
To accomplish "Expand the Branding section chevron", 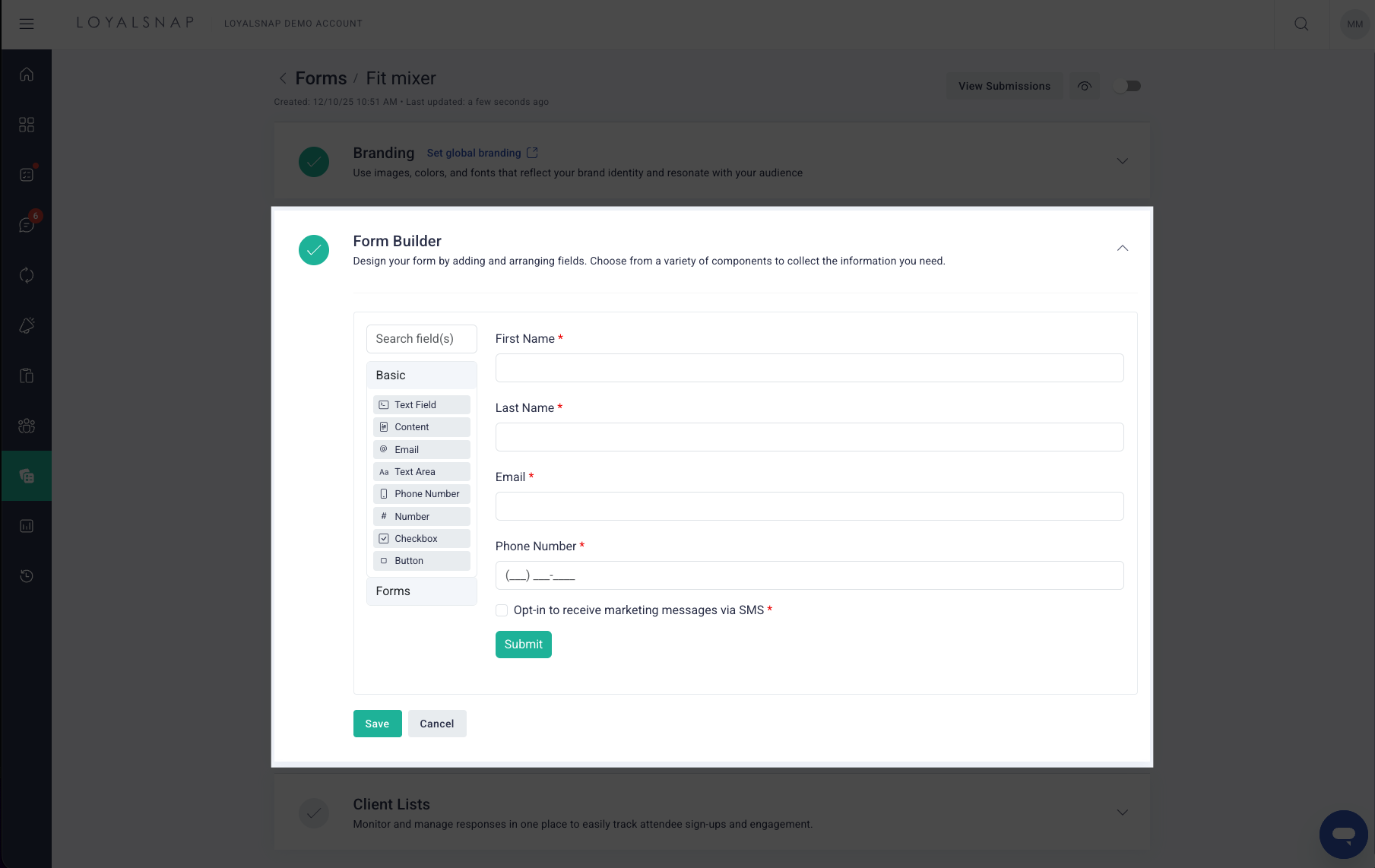I will click(x=1123, y=160).
